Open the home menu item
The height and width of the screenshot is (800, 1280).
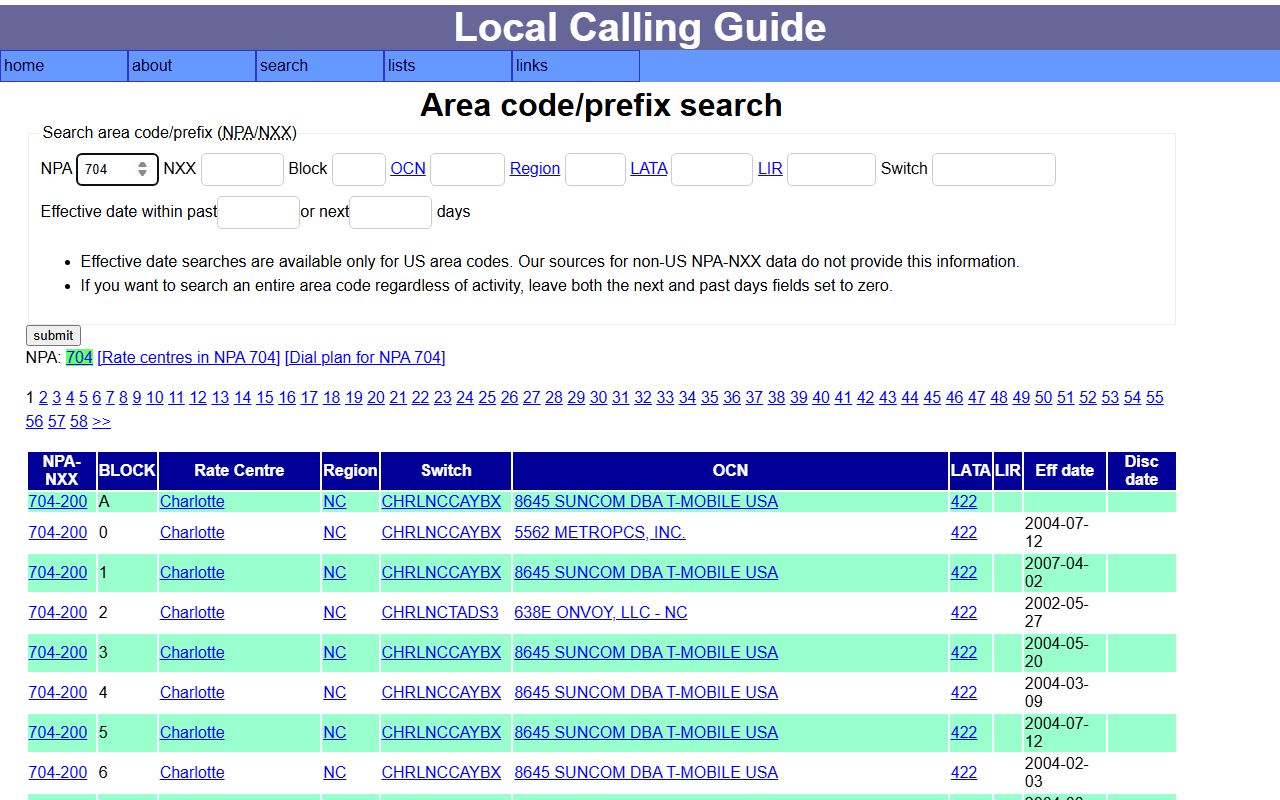coord(64,66)
